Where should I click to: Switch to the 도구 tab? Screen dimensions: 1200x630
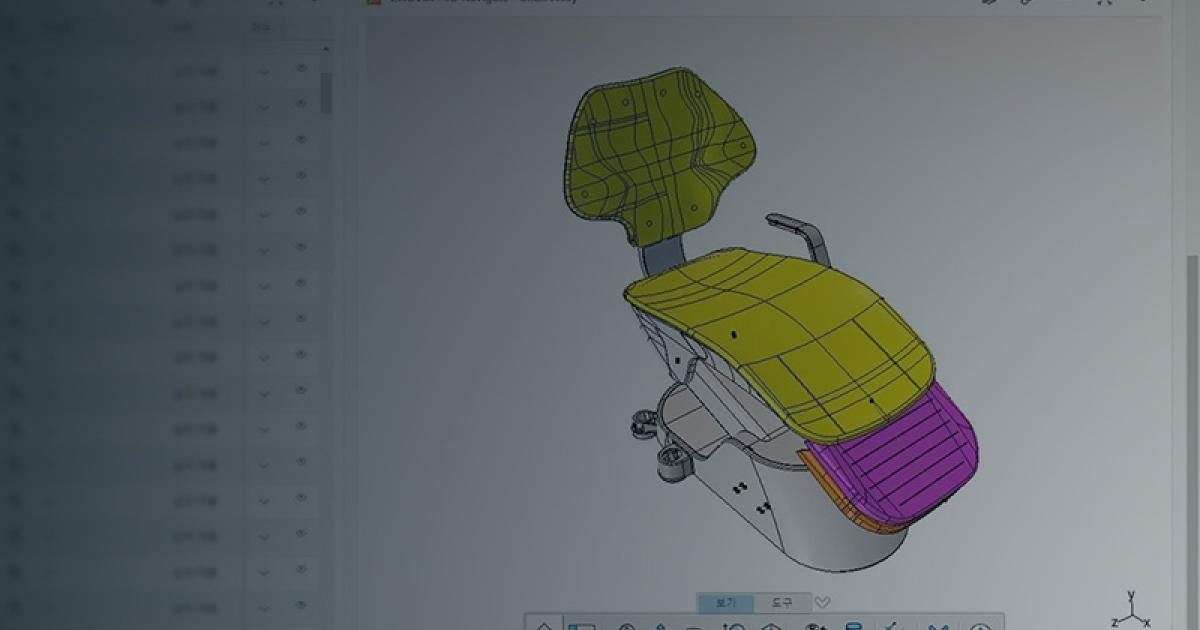783,603
